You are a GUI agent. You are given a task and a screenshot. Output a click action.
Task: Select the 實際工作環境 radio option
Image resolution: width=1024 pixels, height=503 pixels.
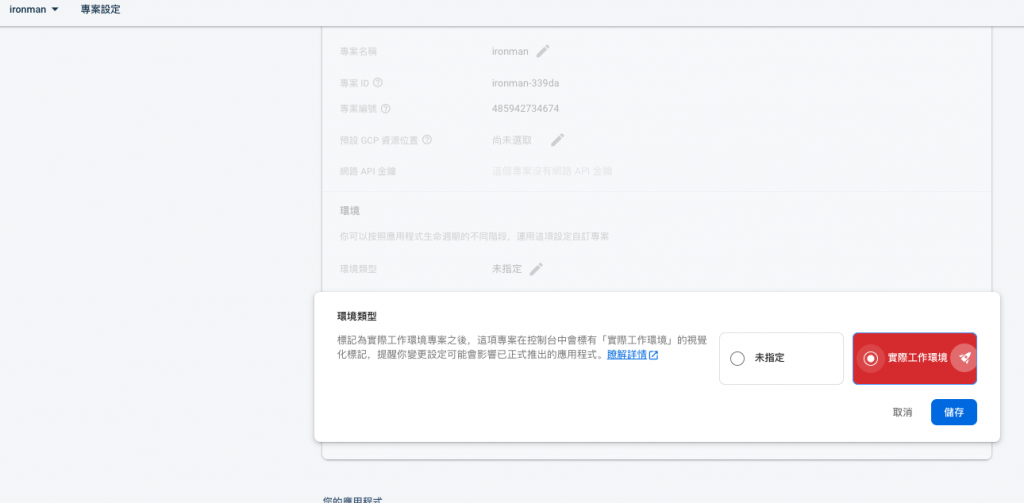(914, 359)
